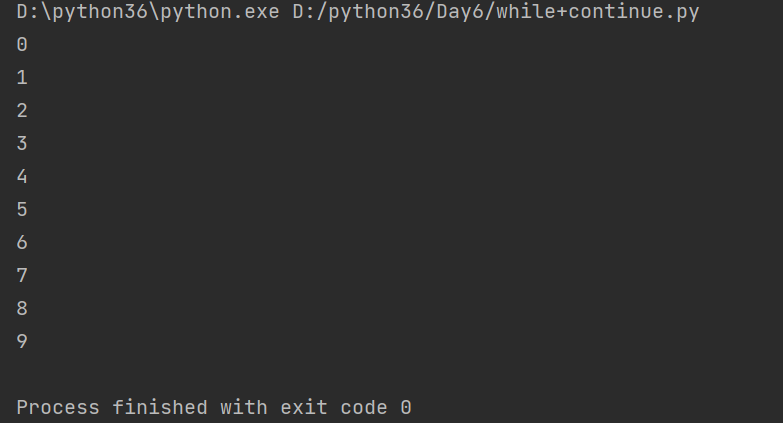Click the output line showing 1

click(x=22, y=78)
